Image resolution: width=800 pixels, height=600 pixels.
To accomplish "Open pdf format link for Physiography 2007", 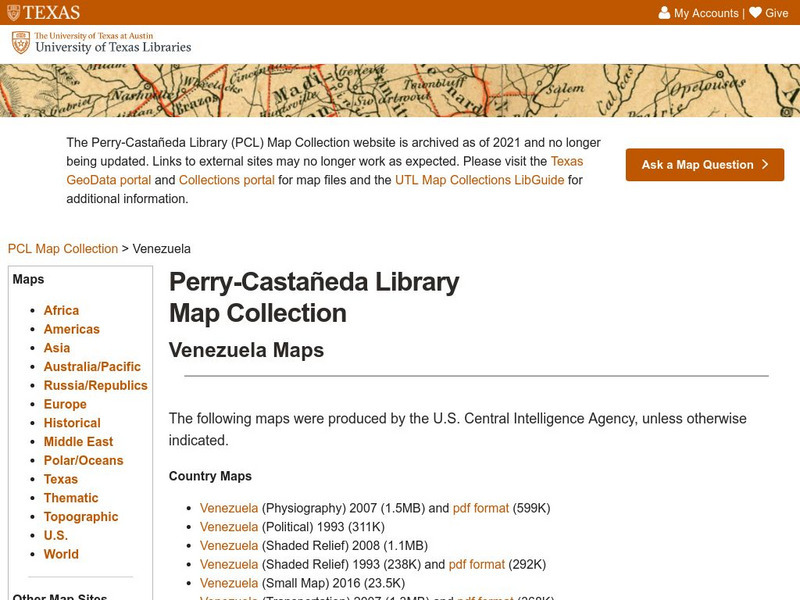I will coord(481,508).
